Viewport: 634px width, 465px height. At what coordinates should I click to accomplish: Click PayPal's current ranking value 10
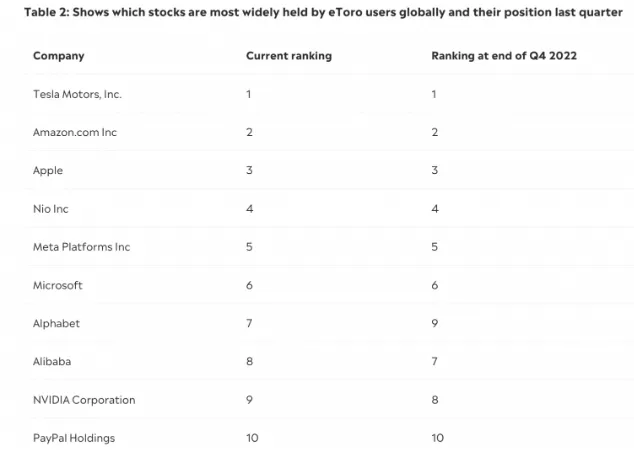[x=252, y=438]
